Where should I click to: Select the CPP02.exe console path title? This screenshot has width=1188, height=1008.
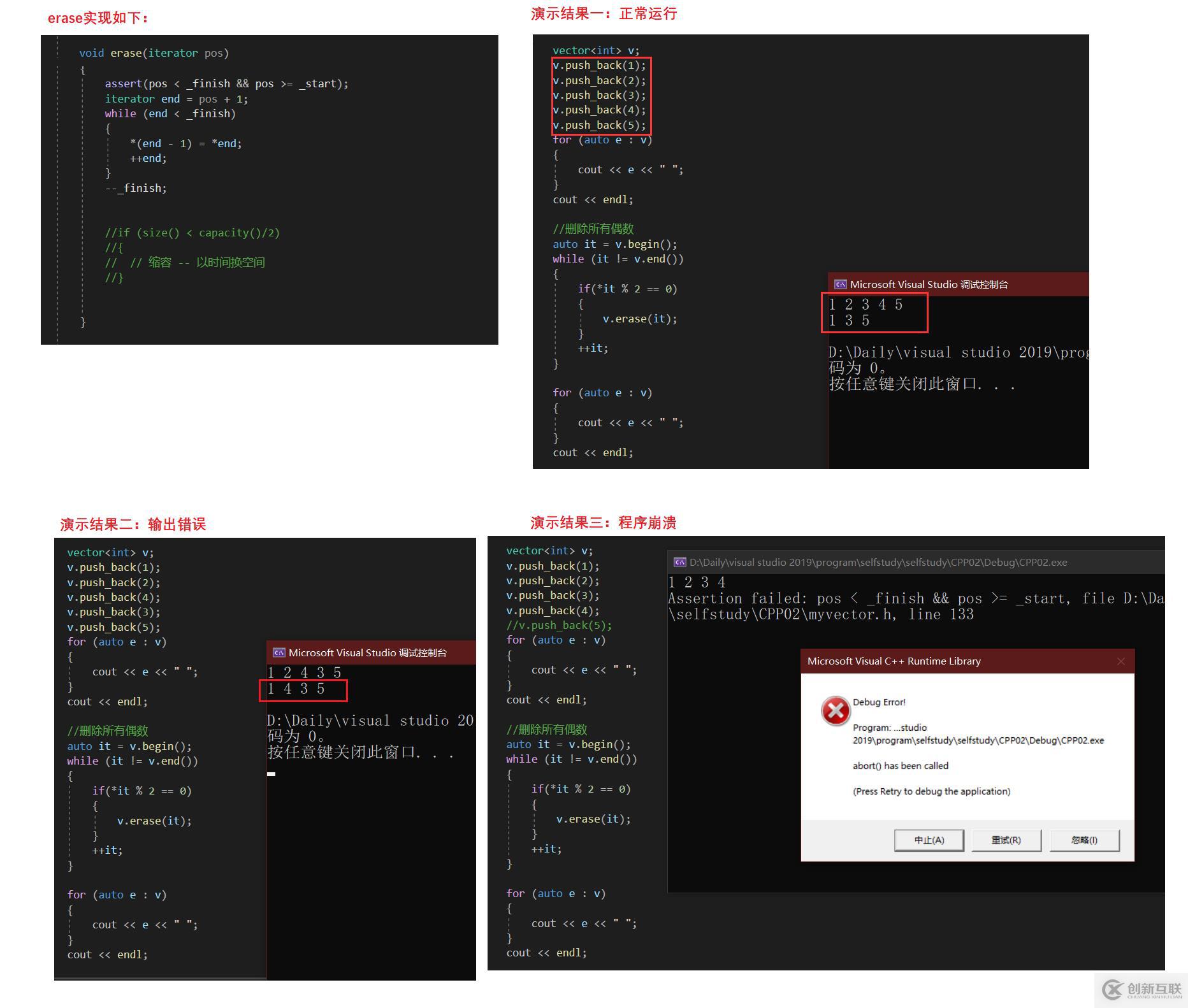(878, 562)
